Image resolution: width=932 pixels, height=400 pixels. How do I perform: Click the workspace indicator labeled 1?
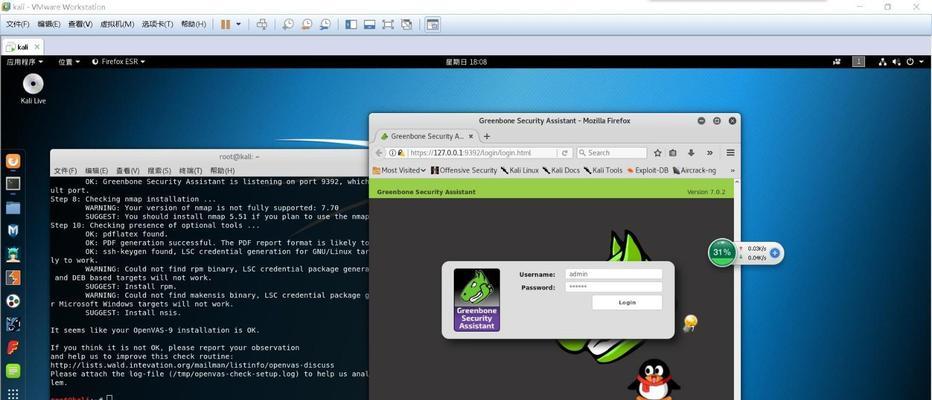click(858, 62)
